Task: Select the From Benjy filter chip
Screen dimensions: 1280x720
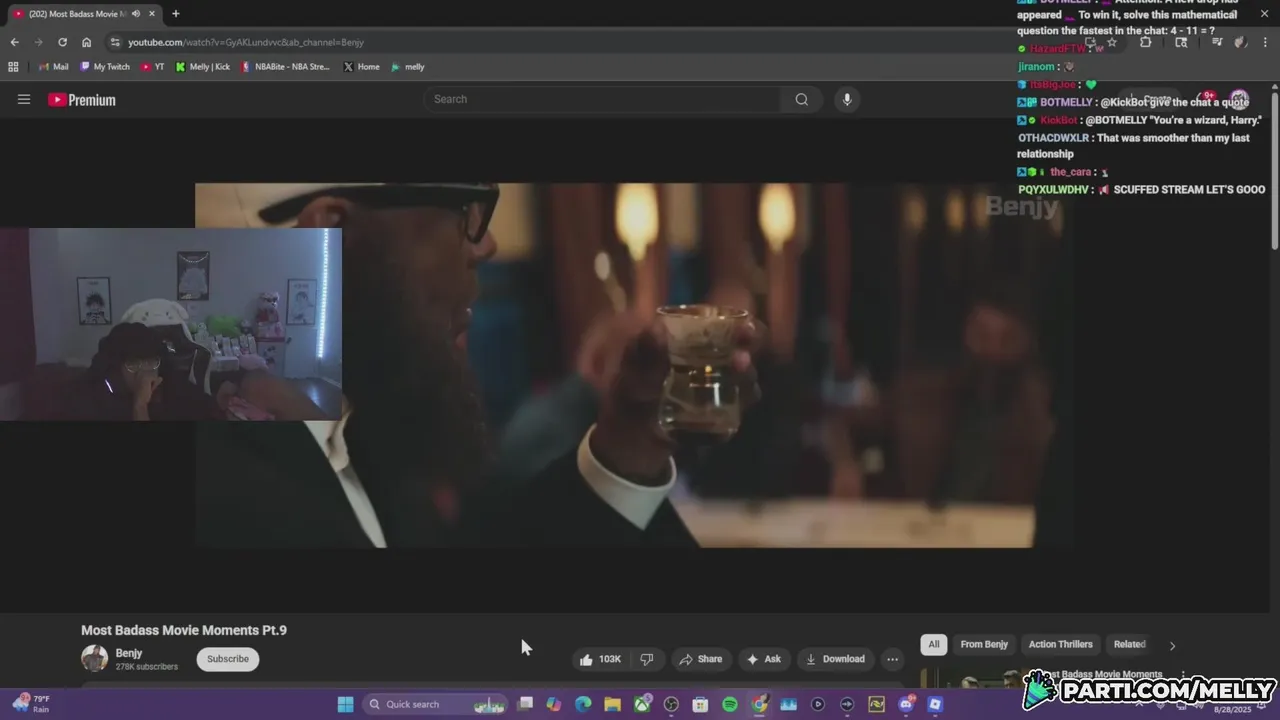Action: point(984,644)
